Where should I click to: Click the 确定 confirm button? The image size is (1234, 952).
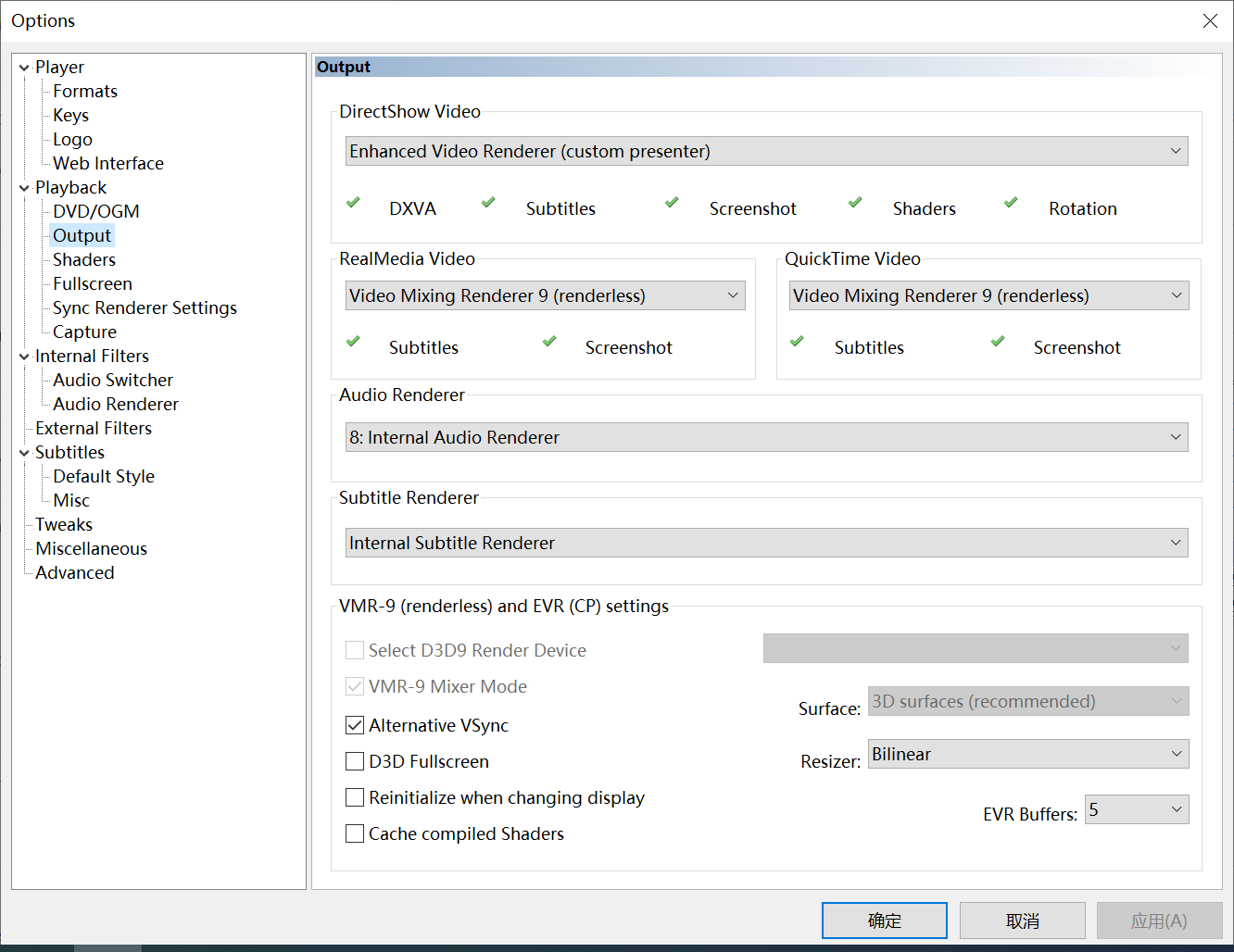[884, 920]
